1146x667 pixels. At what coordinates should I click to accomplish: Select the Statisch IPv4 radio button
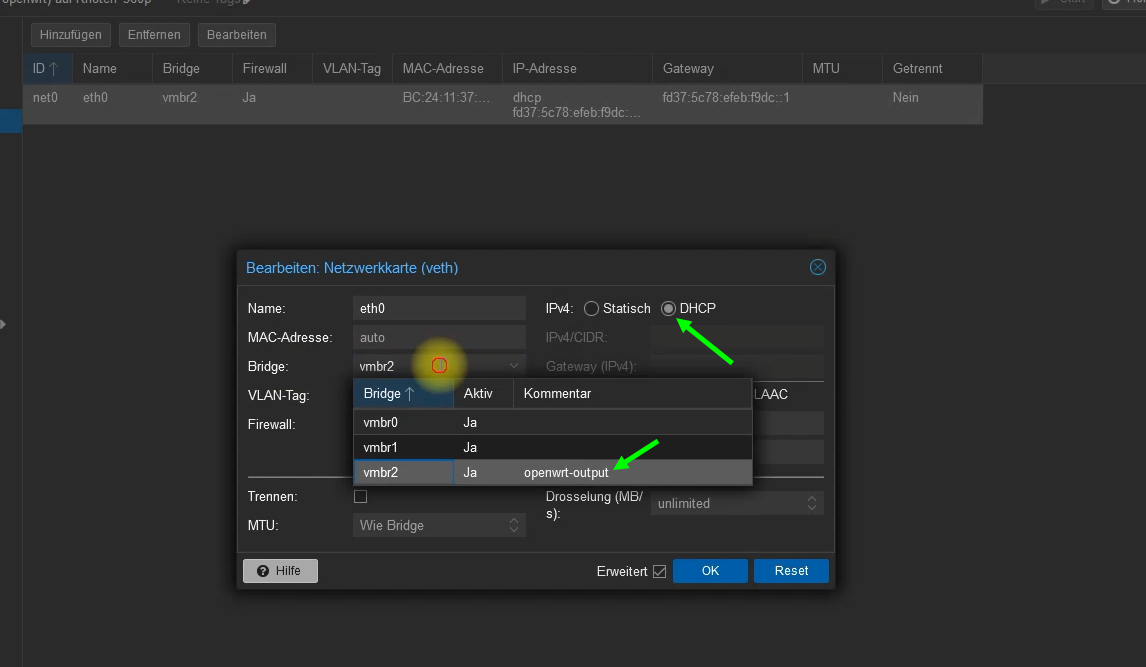(x=591, y=309)
